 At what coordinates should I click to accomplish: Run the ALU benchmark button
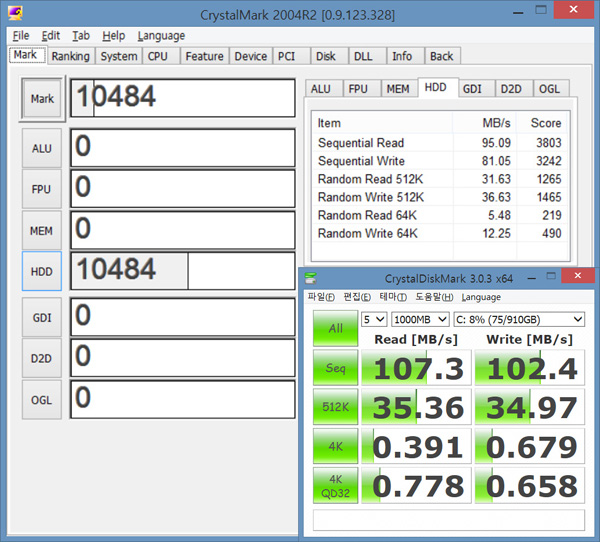point(42,148)
